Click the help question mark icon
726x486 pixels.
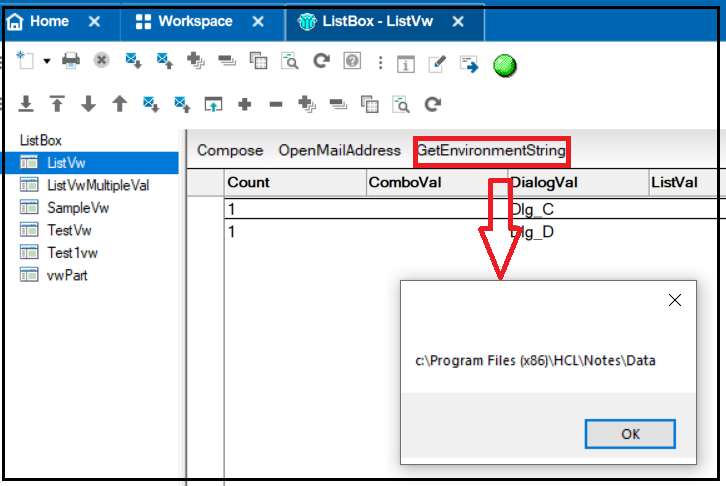351,61
